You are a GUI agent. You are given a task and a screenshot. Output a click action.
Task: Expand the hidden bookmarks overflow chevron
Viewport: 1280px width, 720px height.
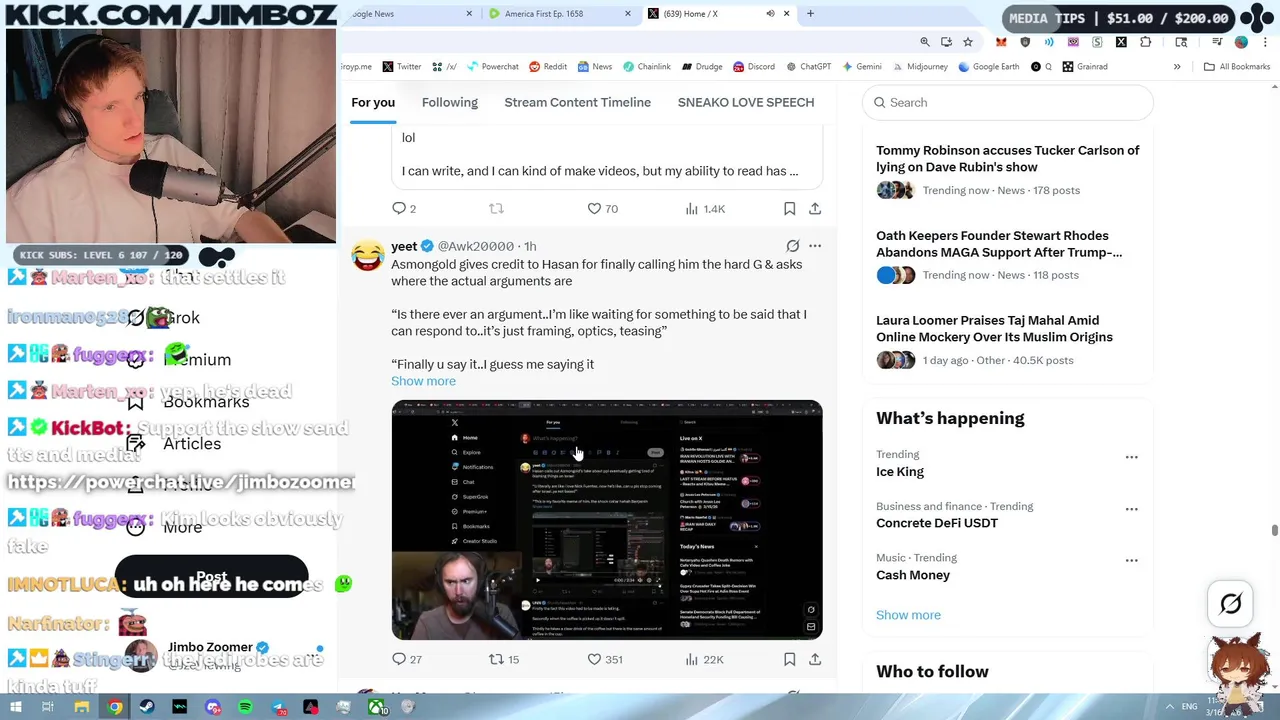click(1177, 67)
